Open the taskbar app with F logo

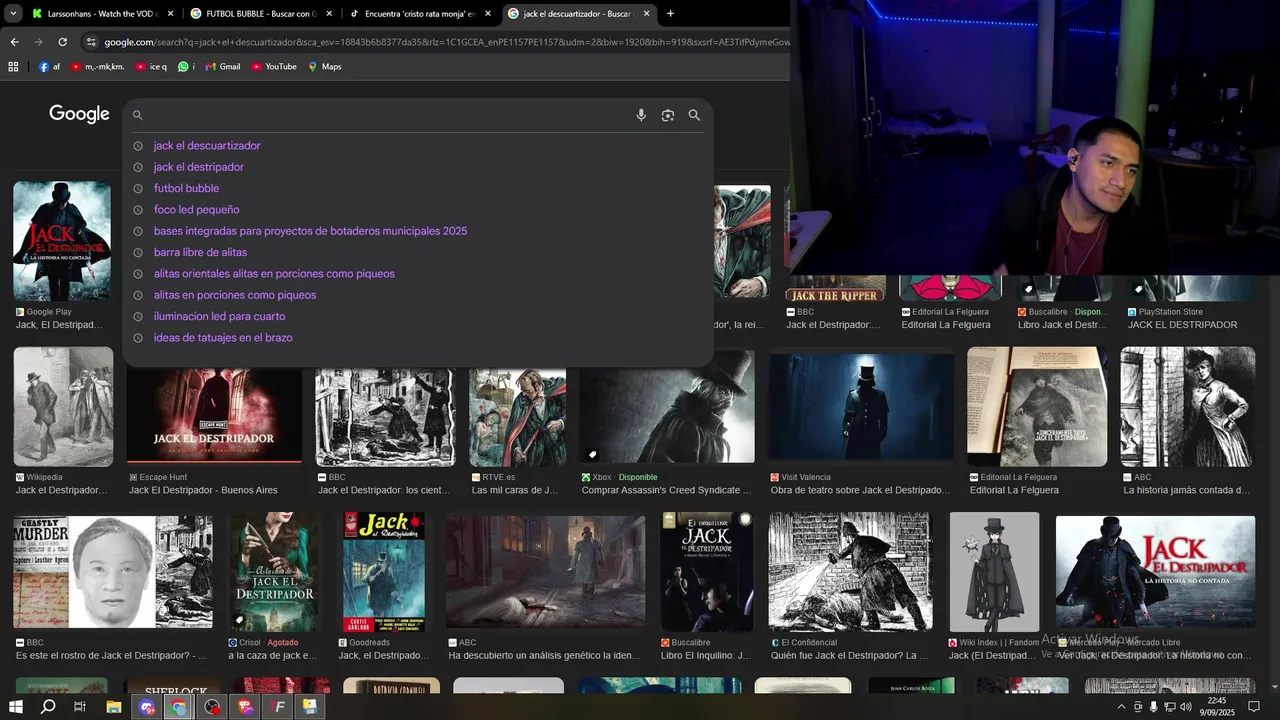279,707
